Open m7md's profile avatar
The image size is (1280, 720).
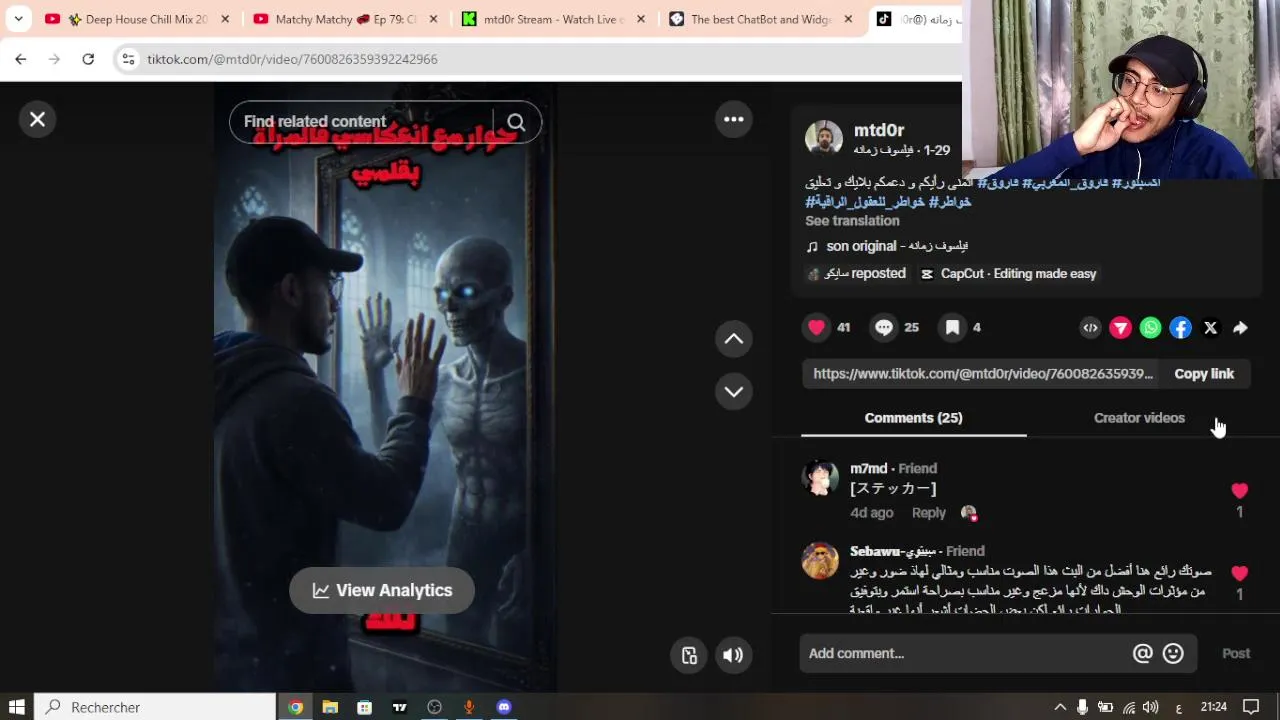point(820,478)
